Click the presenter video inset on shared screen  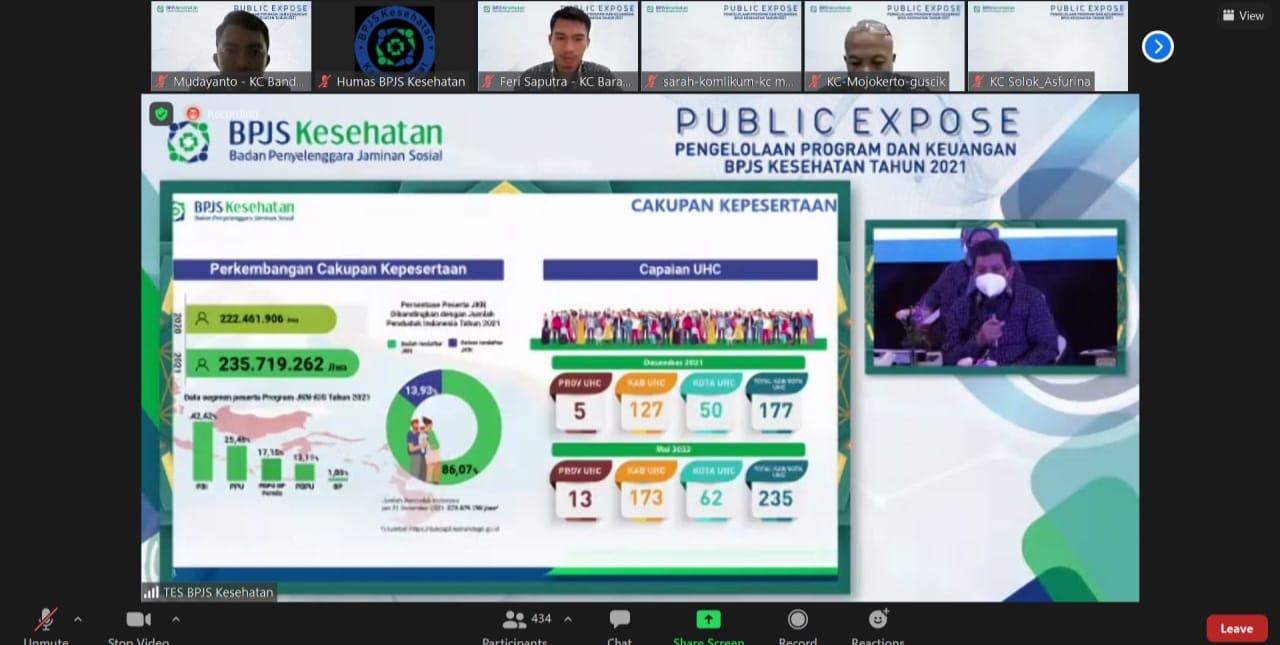(995, 297)
